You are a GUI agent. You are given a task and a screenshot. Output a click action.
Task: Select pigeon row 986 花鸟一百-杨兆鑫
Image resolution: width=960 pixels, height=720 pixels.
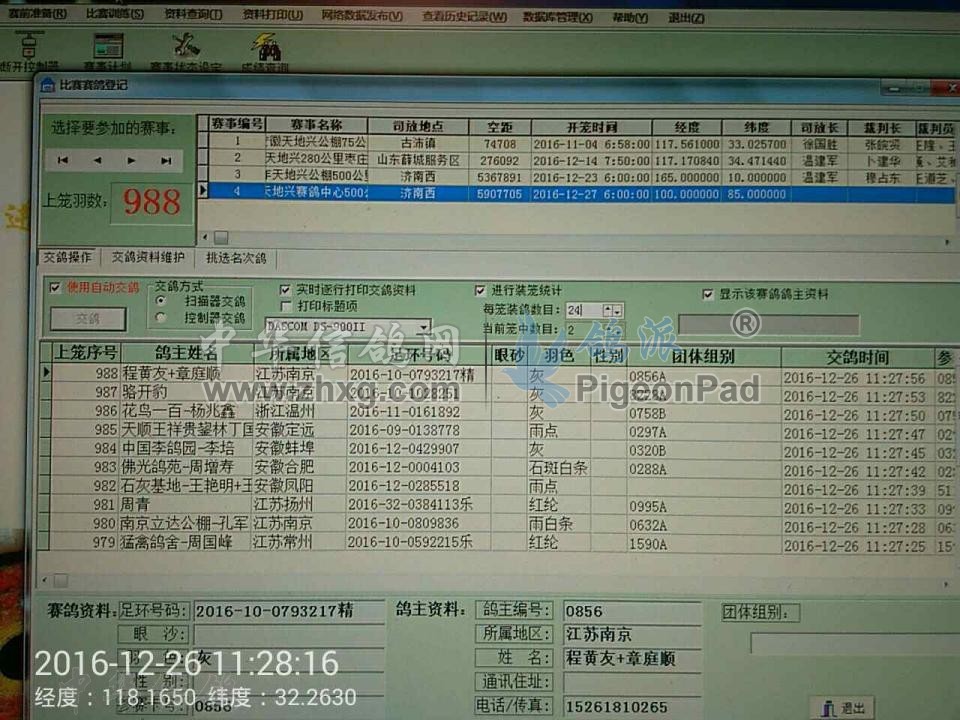(499, 411)
